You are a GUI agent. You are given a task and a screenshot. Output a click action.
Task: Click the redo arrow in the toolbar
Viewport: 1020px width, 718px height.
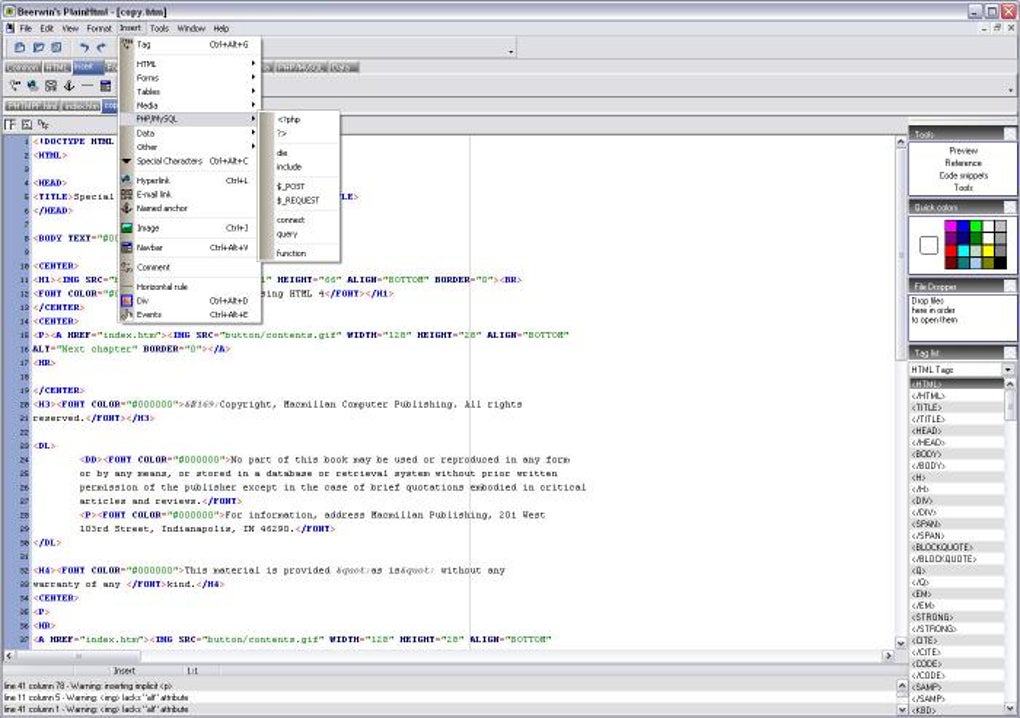click(101, 47)
